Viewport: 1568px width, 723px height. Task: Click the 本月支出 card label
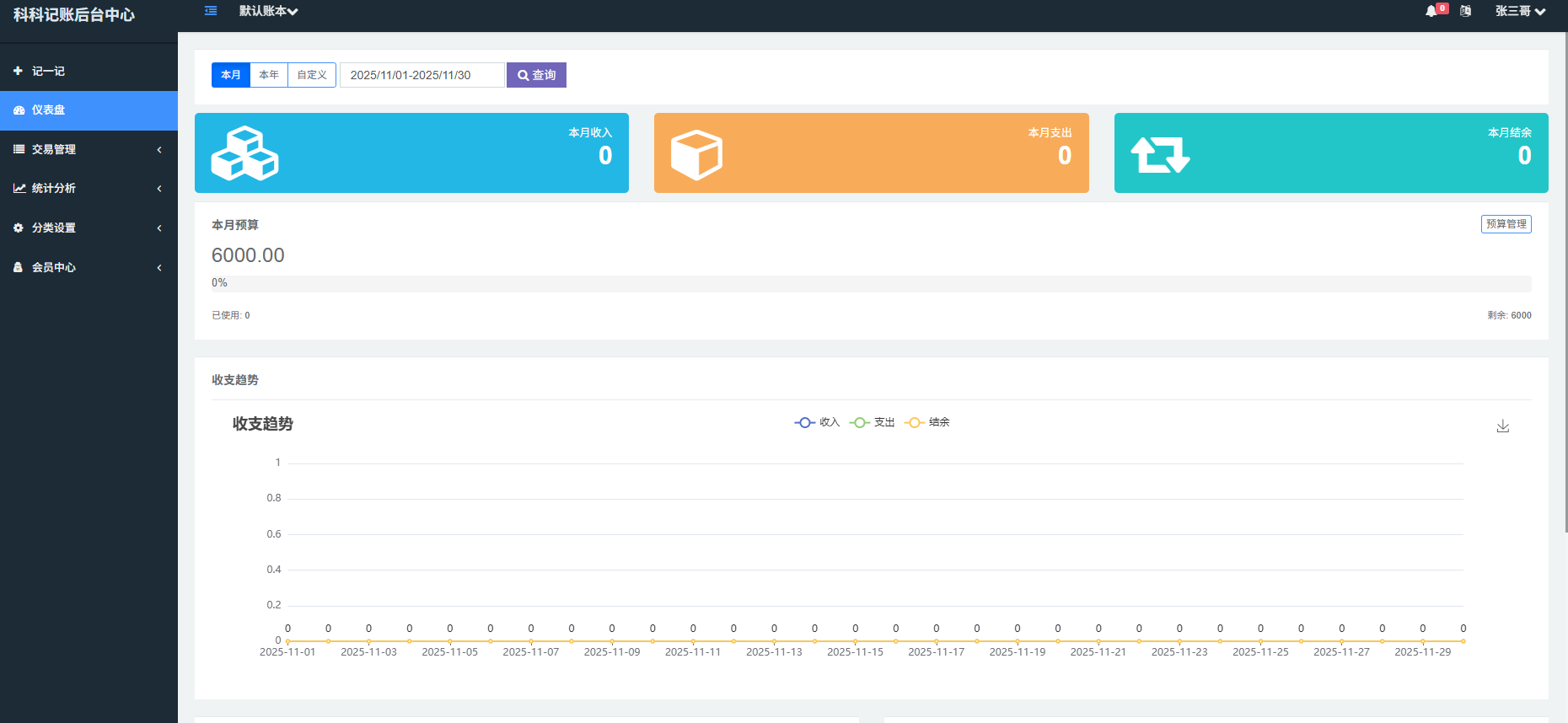1050,132
